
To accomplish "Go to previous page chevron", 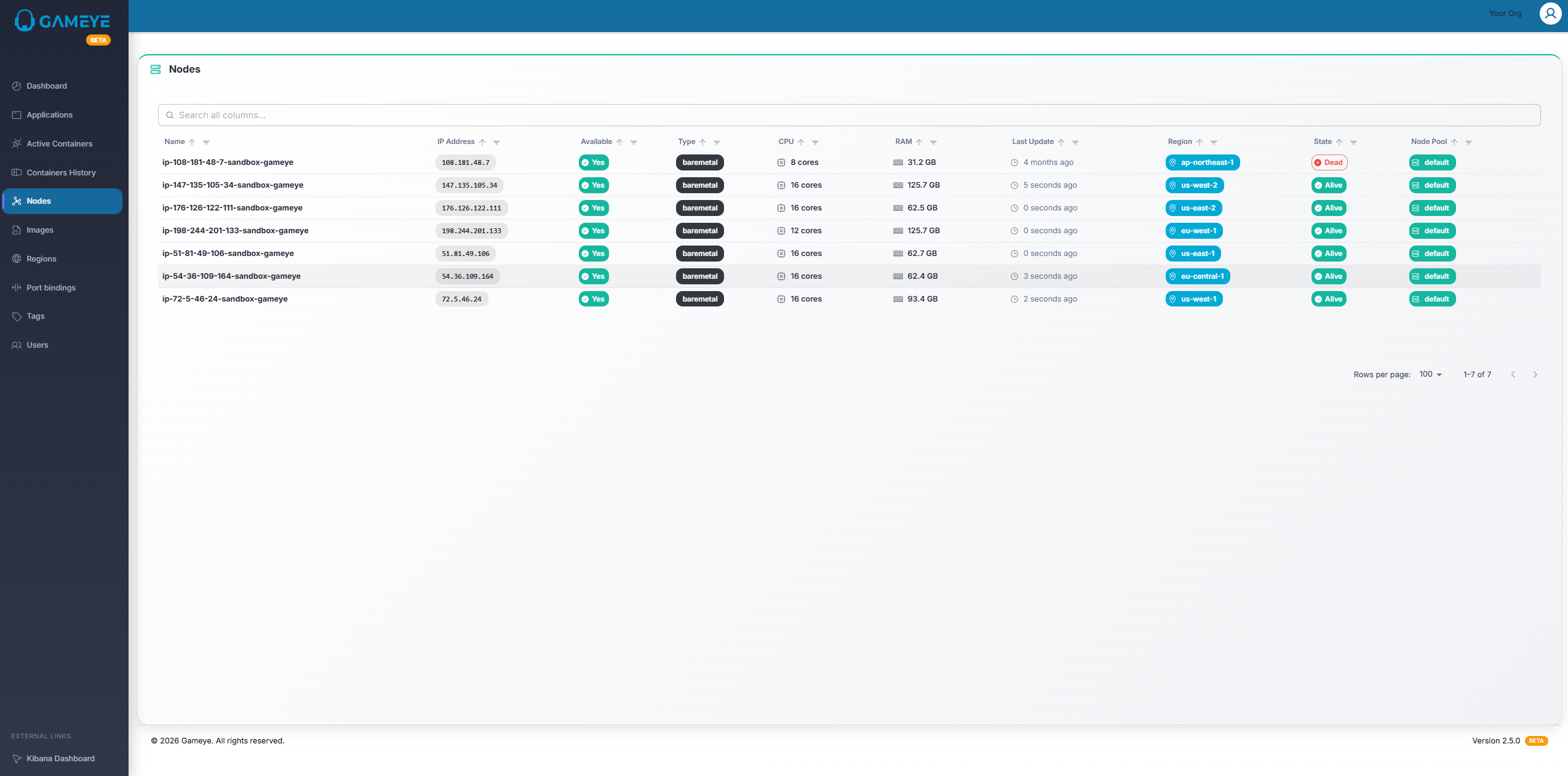I will click(1513, 374).
